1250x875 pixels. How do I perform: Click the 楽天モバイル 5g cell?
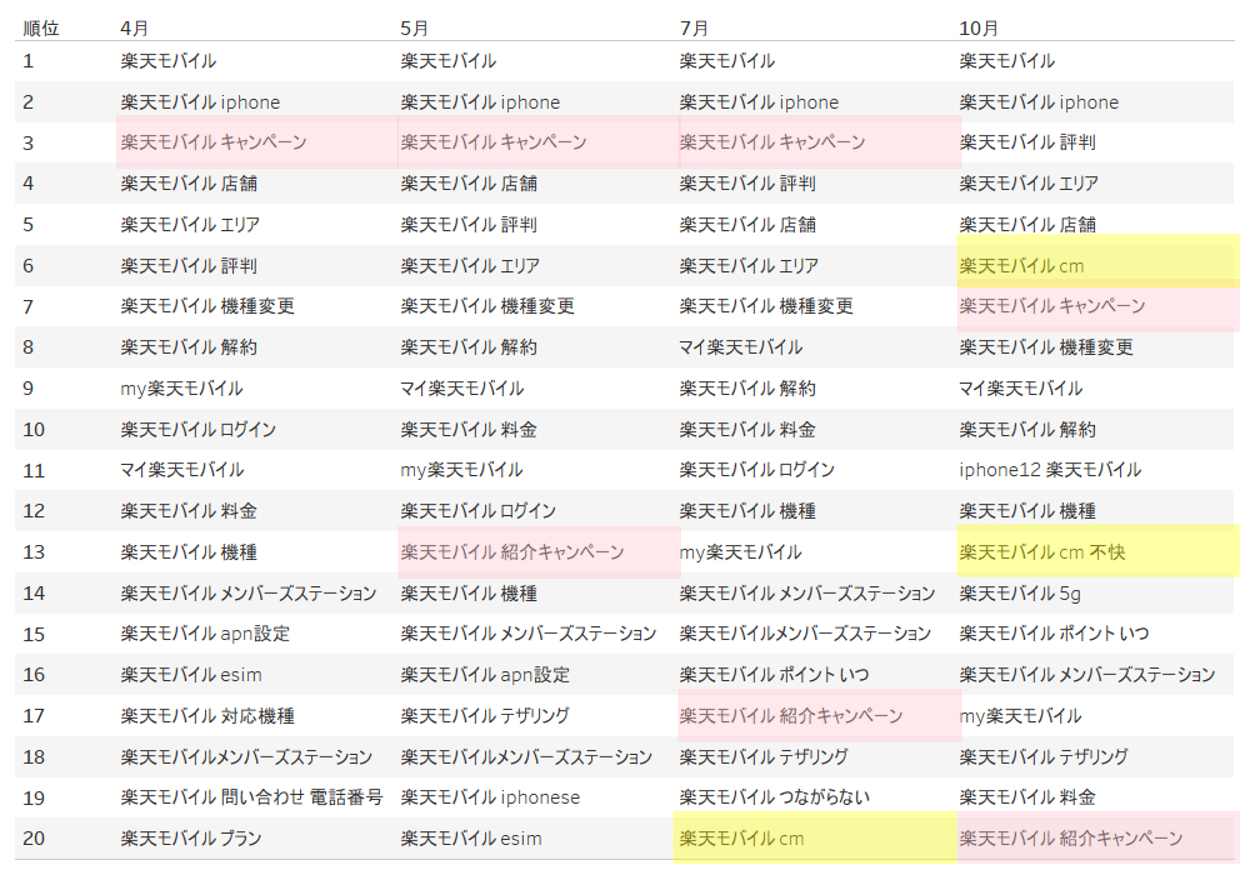(1020, 593)
